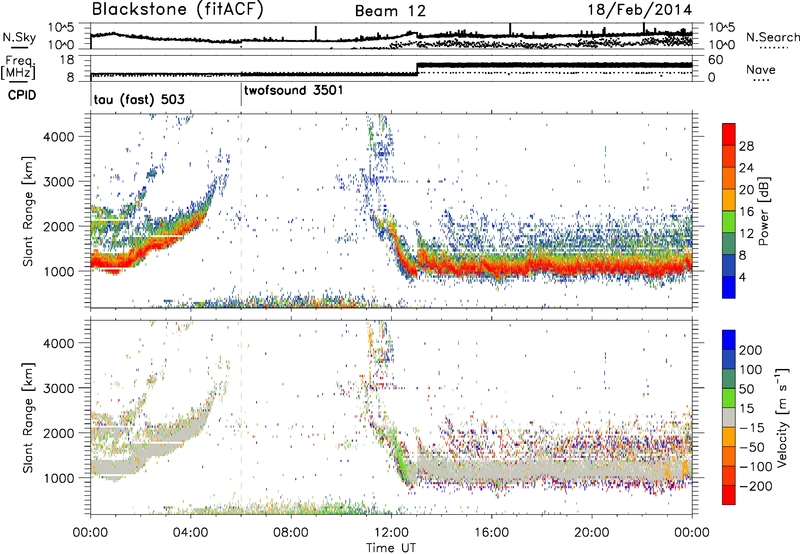Click the 'CPID' row label
The height and width of the screenshot is (554, 800).
[22, 95]
